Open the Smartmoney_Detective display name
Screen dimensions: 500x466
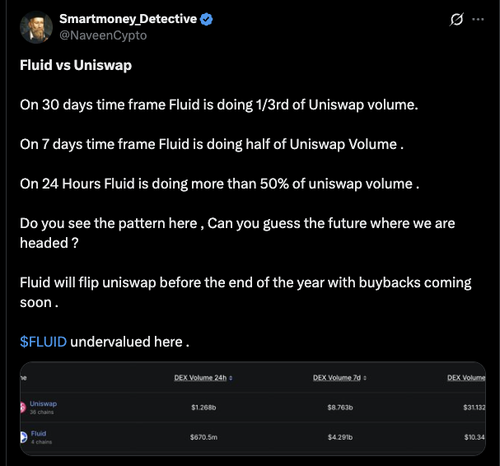[128, 19]
